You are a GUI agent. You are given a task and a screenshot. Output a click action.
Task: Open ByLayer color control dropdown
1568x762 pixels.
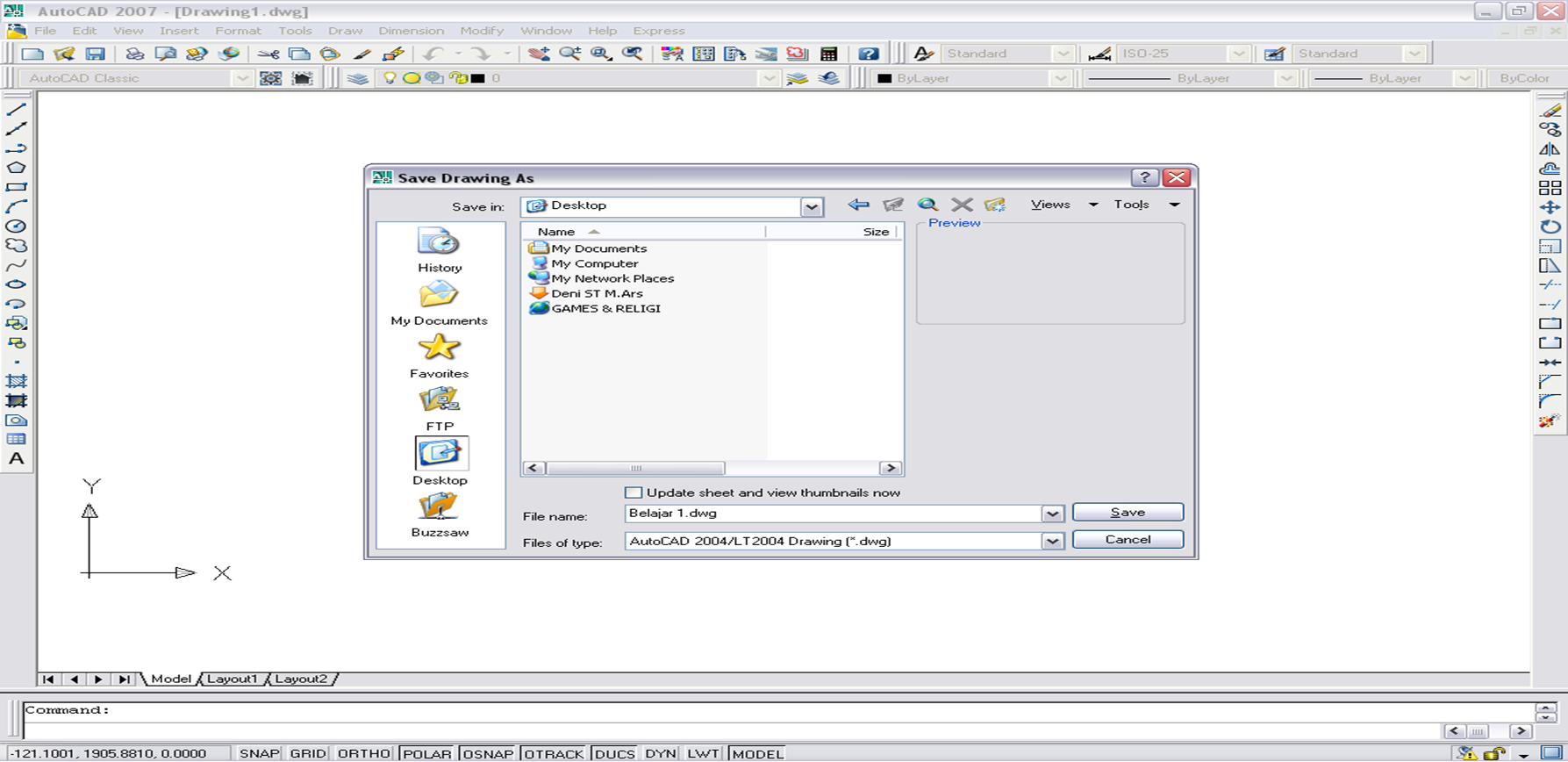[1060, 78]
